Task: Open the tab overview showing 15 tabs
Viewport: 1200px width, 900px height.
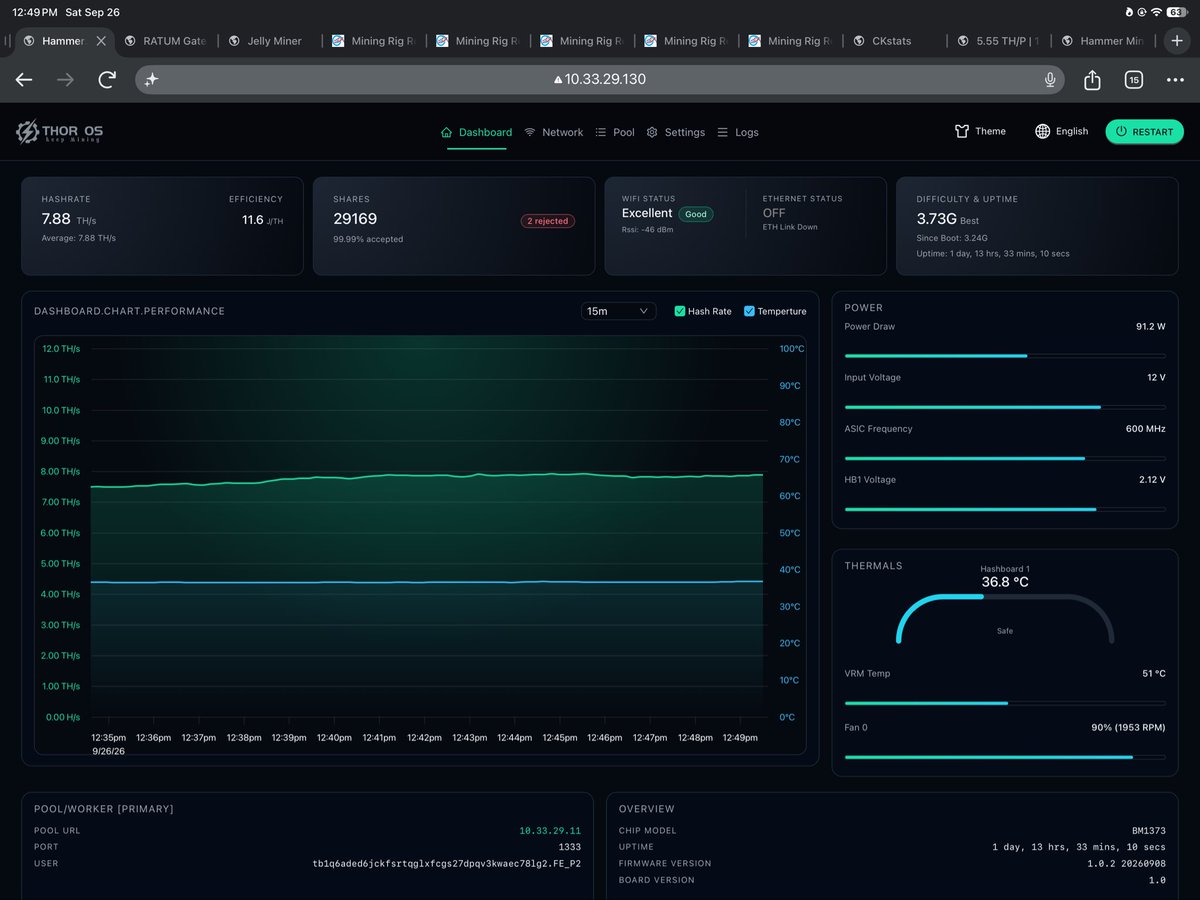Action: [1134, 80]
